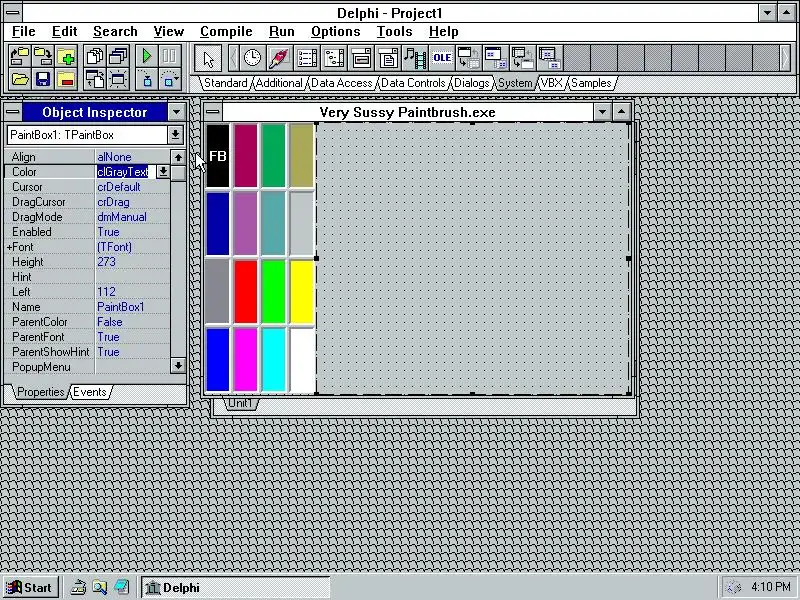Switch to the Data Access palette tab
The image size is (800, 600).
click(x=341, y=83)
